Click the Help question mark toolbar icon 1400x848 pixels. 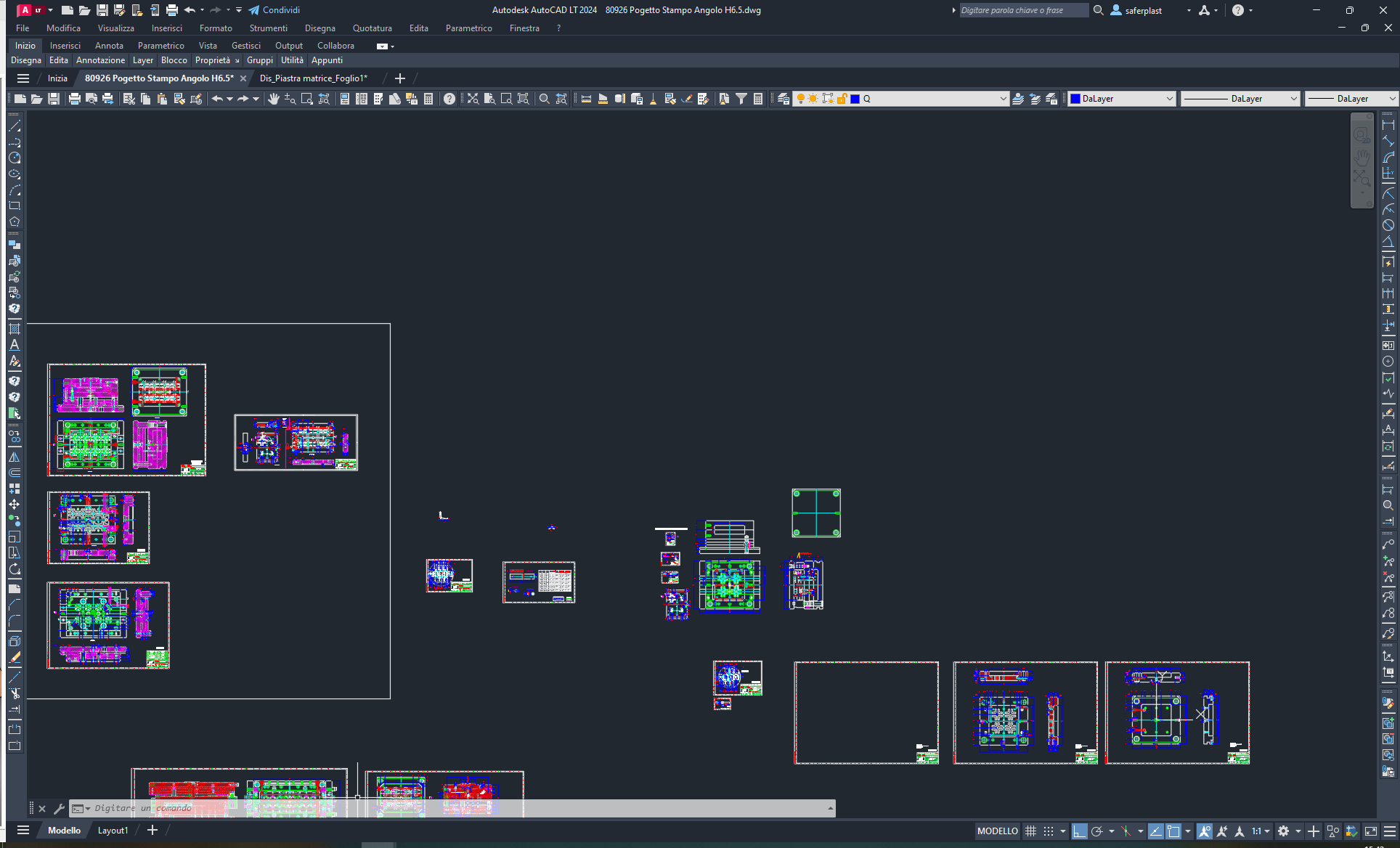click(449, 99)
